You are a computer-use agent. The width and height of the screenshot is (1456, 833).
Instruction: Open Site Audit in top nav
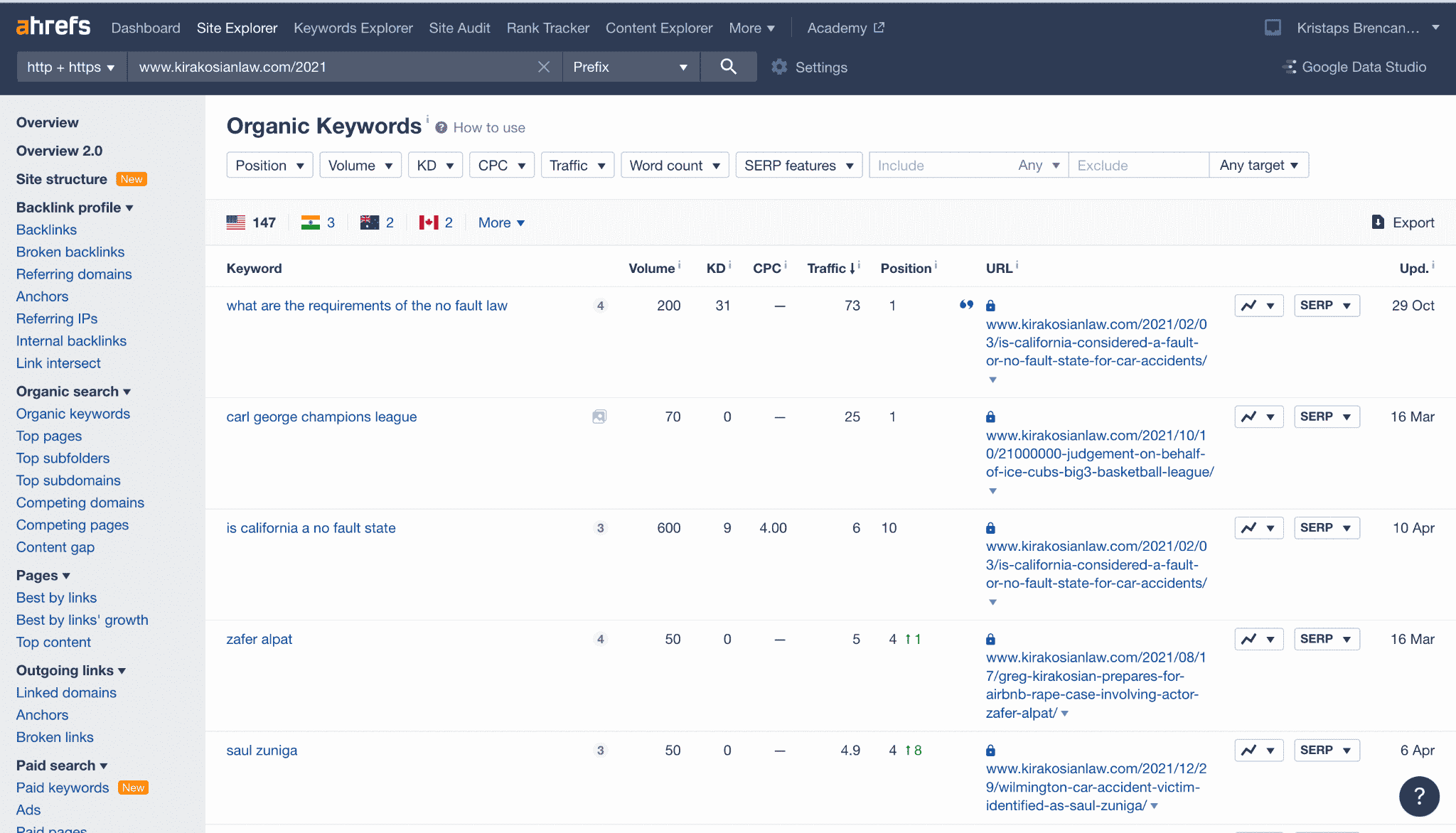tap(459, 28)
